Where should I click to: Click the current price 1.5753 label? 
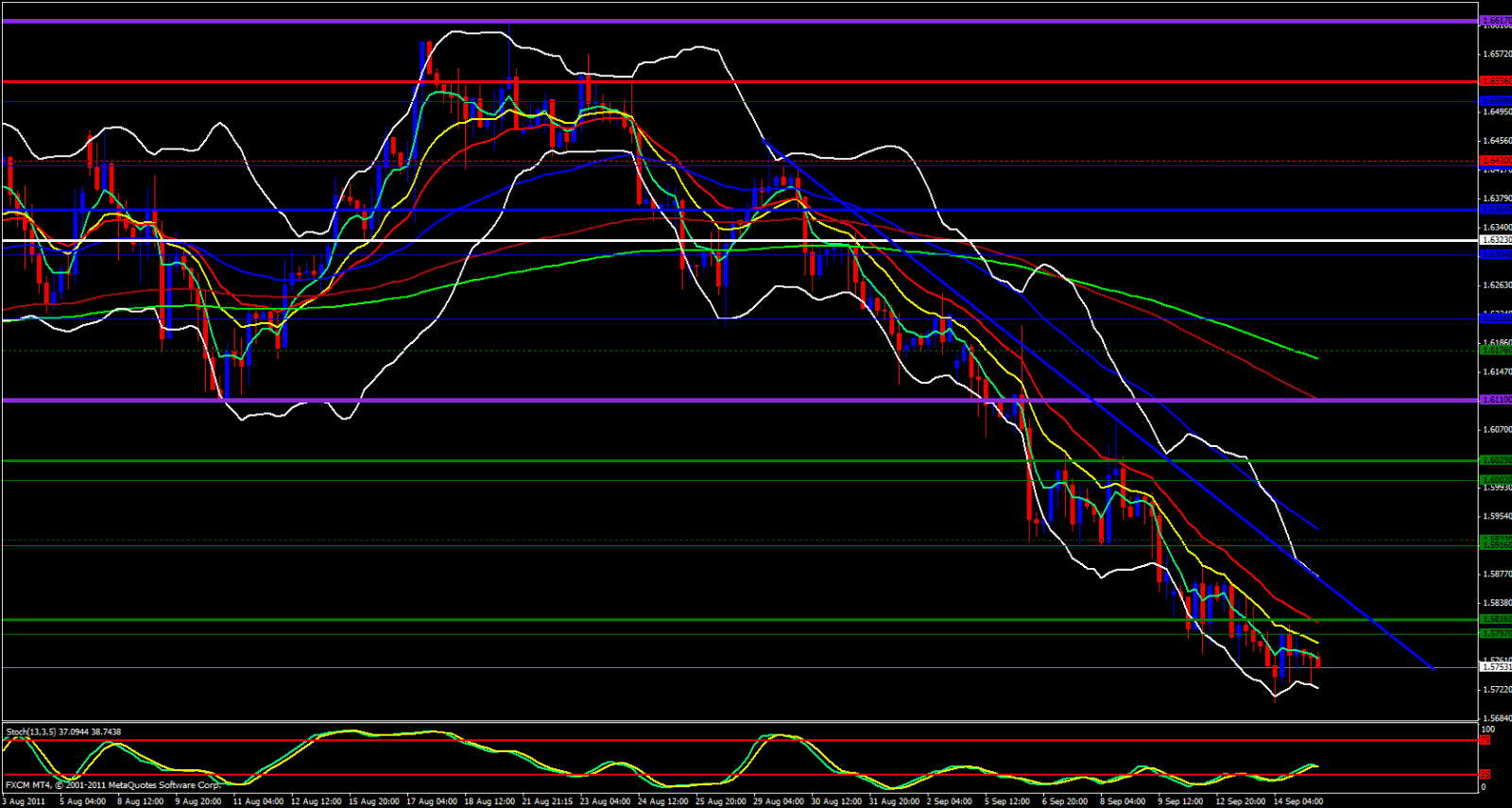[1495, 667]
